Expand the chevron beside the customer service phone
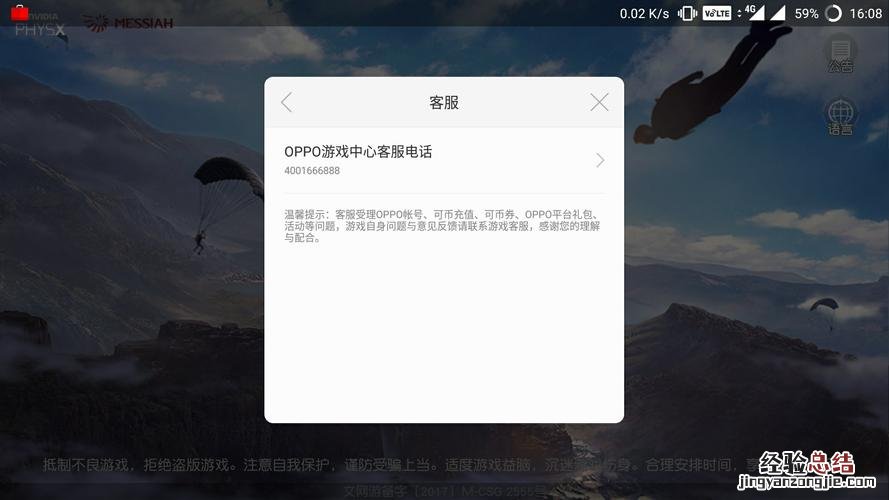 click(x=600, y=160)
